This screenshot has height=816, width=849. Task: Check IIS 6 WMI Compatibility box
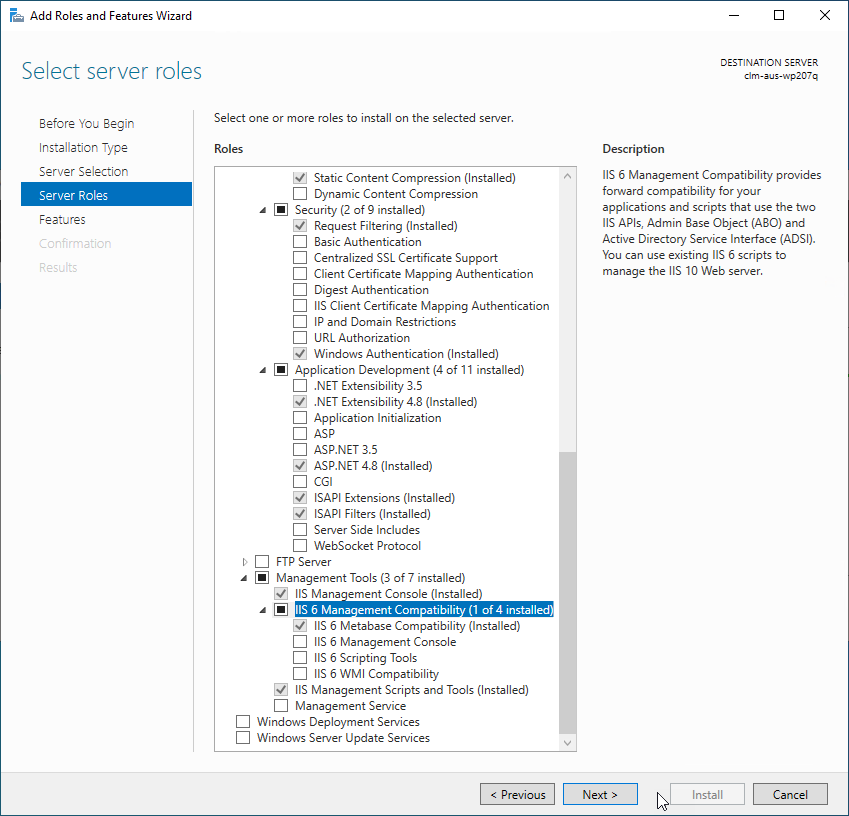[x=300, y=674]
